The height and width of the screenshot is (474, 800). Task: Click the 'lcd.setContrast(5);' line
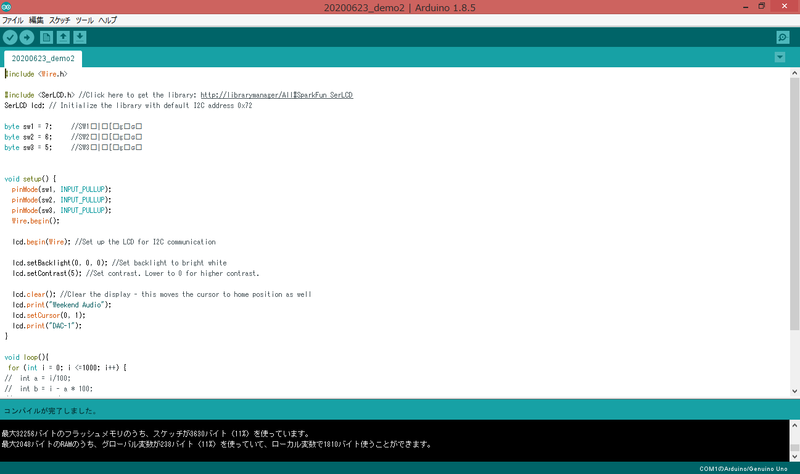pos(136,273)
